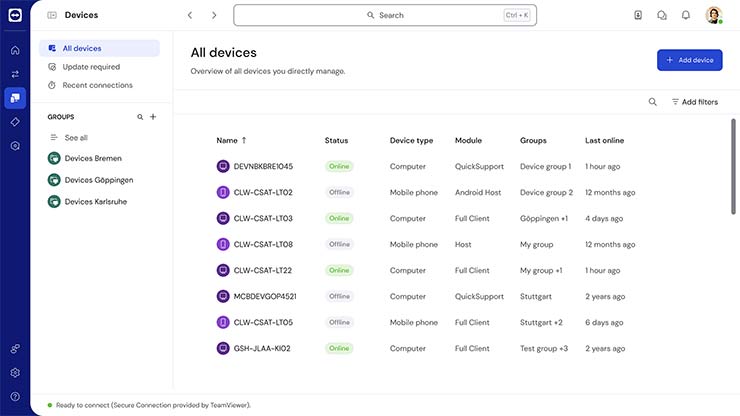The width and height of the screenshot is (740, 416).
Task: Focus the top Search field
Action: 385,15
